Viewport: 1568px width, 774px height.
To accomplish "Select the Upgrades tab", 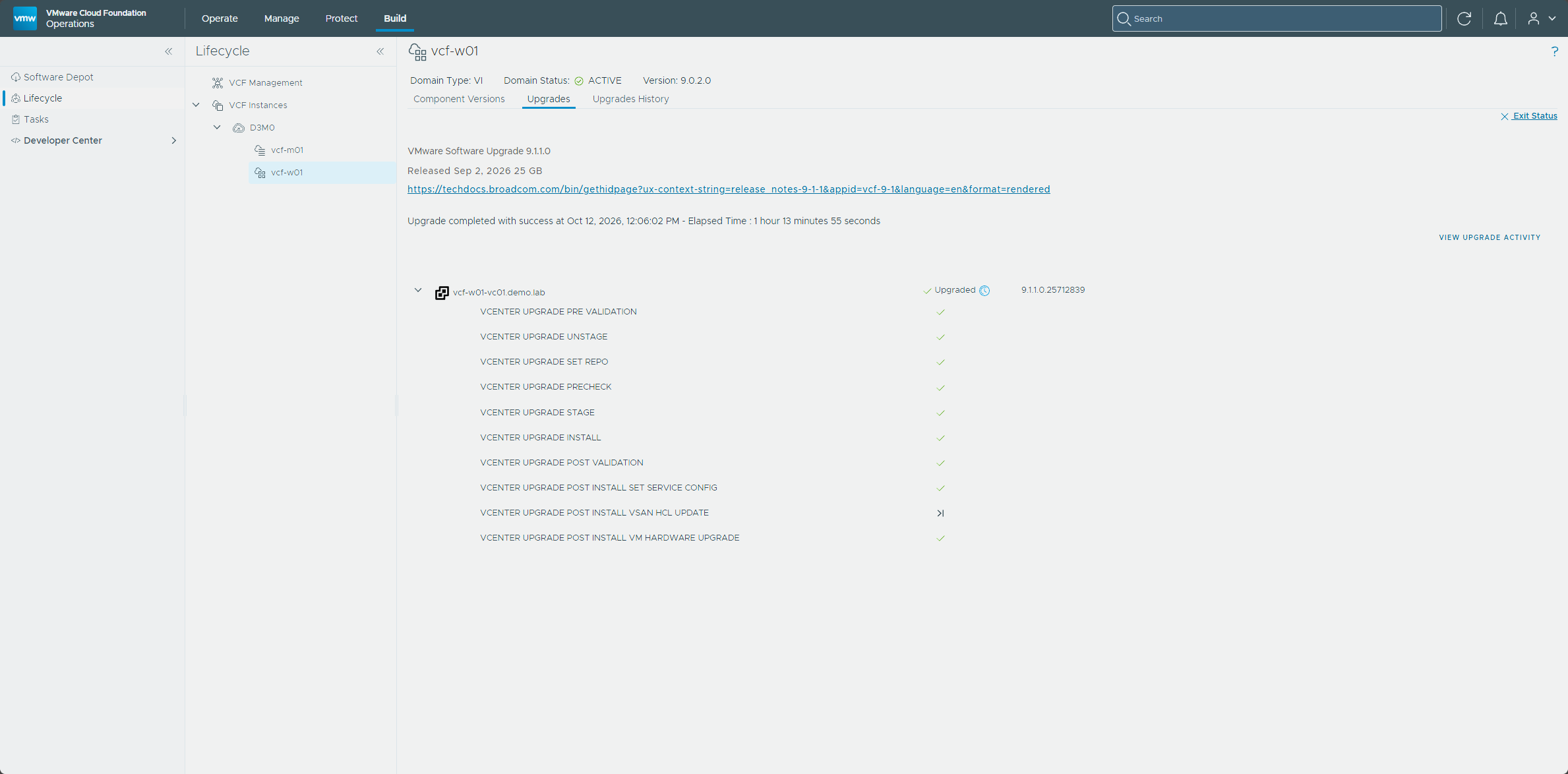I will (549, 99).
